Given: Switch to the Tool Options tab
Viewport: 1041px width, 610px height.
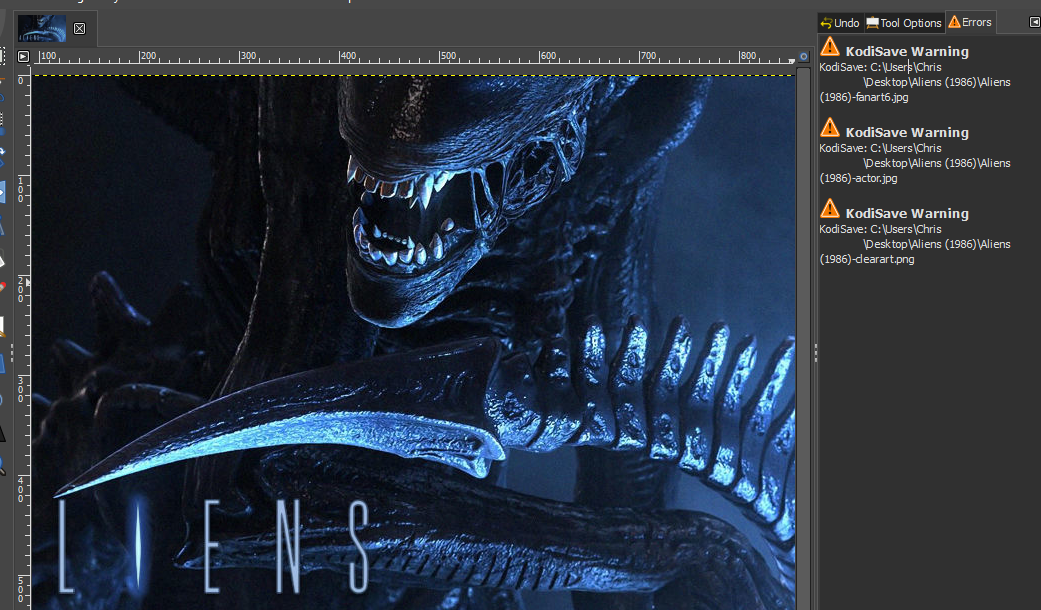Looking at the screenshot, I should tap(904, 23).
